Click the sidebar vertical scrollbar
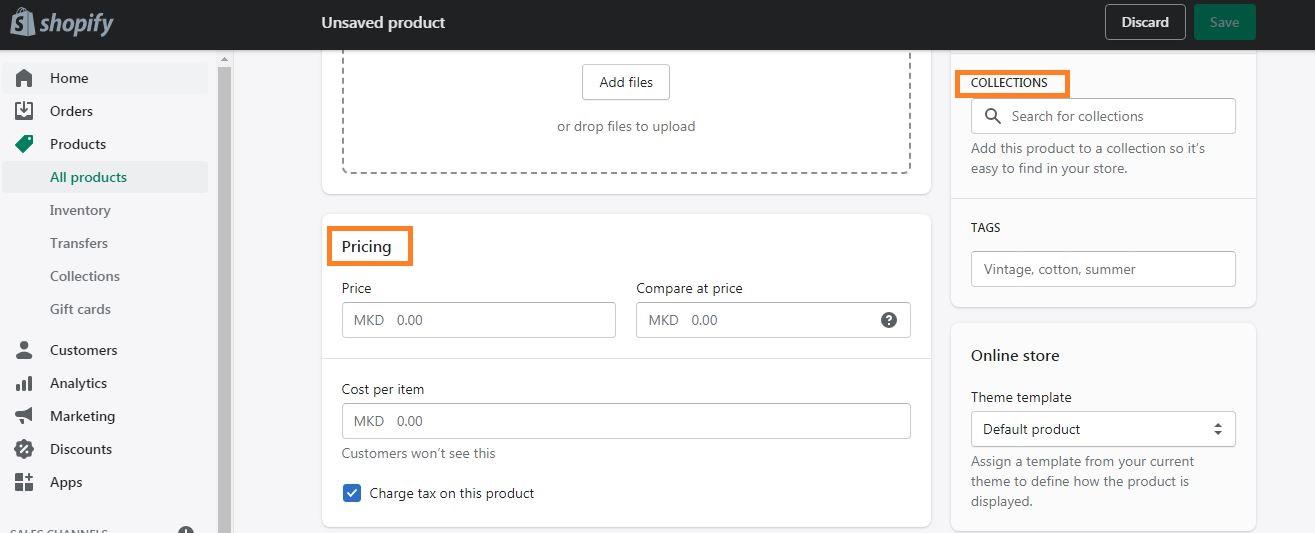 225,300
